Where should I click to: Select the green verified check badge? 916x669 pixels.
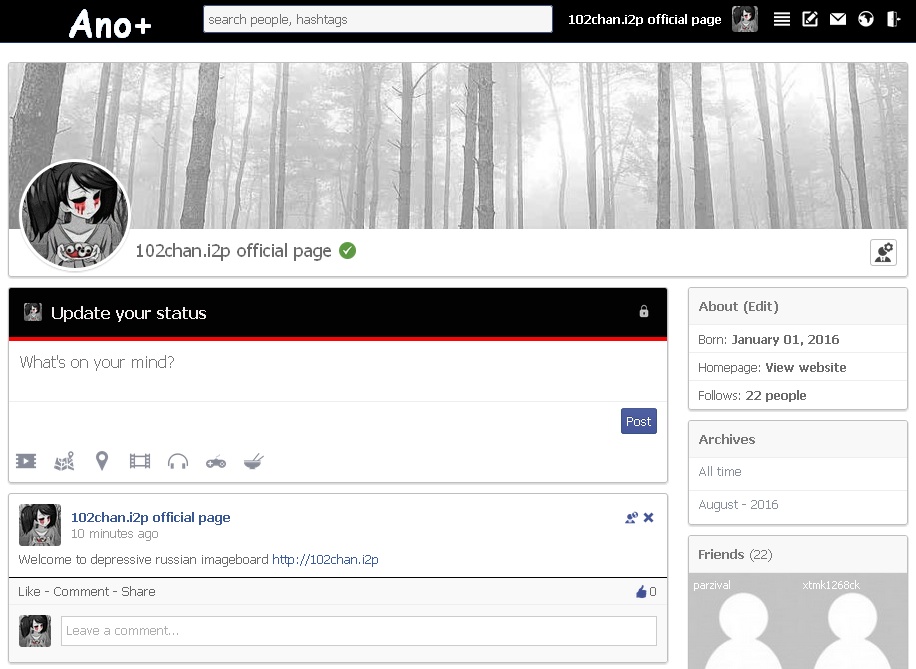pos(348,251)
